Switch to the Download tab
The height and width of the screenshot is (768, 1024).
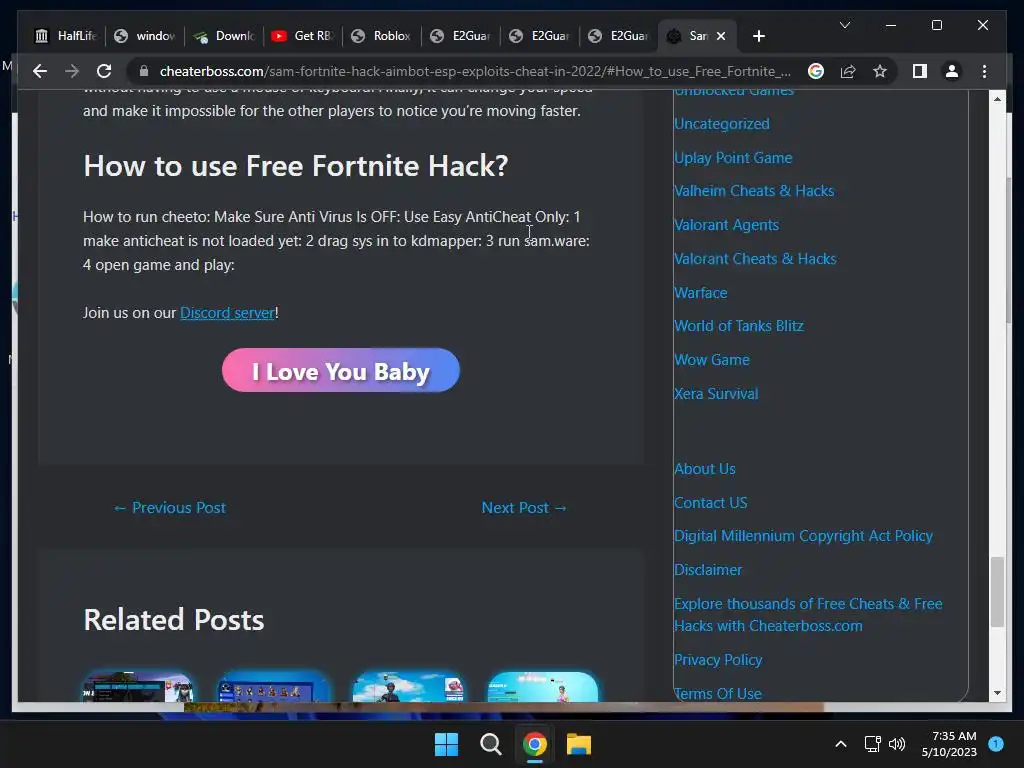(224, 36)
